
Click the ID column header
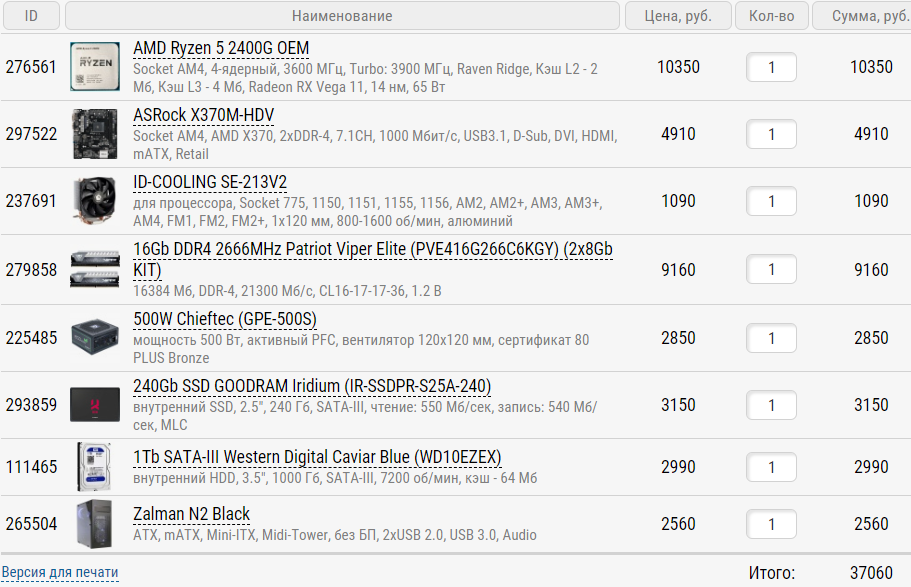31,16
